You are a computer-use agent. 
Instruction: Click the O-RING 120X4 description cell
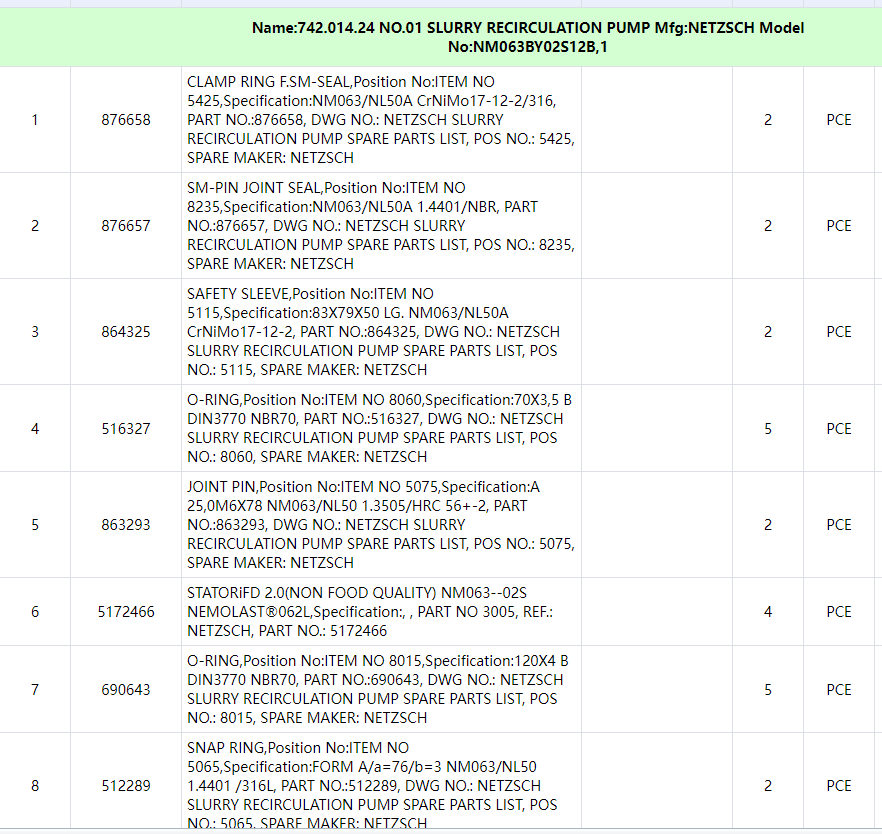click(381, 690)
